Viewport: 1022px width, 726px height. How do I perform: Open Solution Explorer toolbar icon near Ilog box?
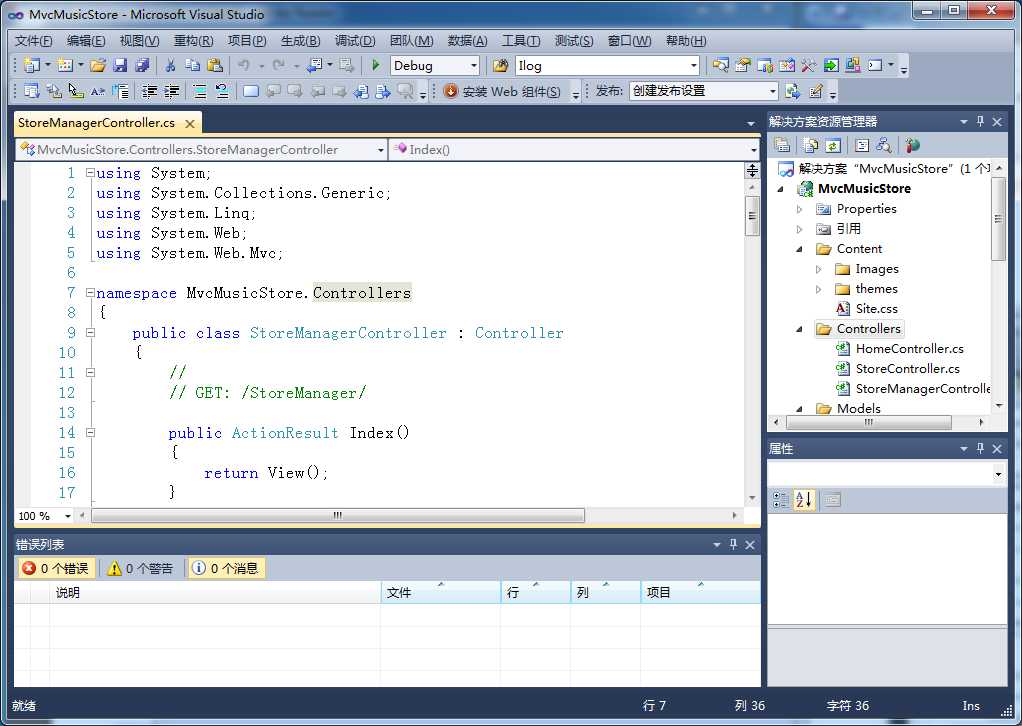(720, 65)
